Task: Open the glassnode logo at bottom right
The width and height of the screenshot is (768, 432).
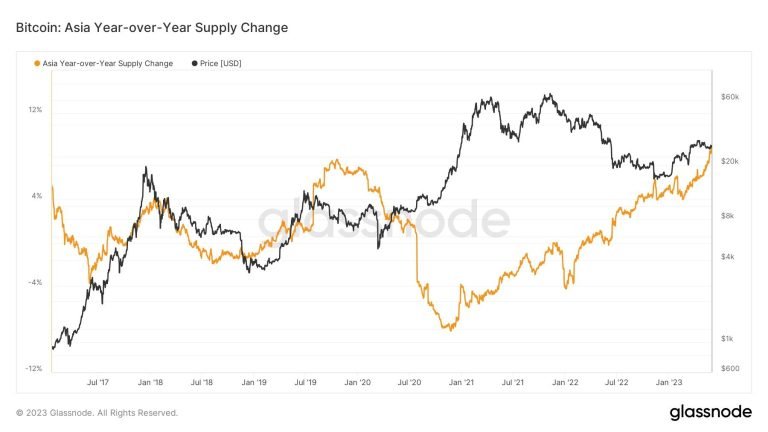Action: (710, 412)
